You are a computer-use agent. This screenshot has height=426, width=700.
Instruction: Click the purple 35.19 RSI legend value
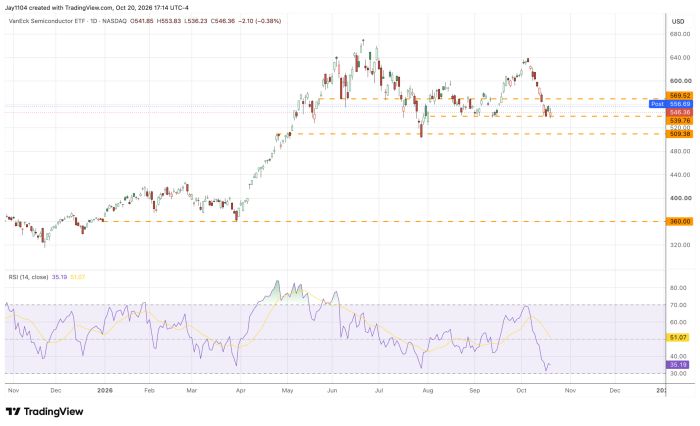coord(59,277)
